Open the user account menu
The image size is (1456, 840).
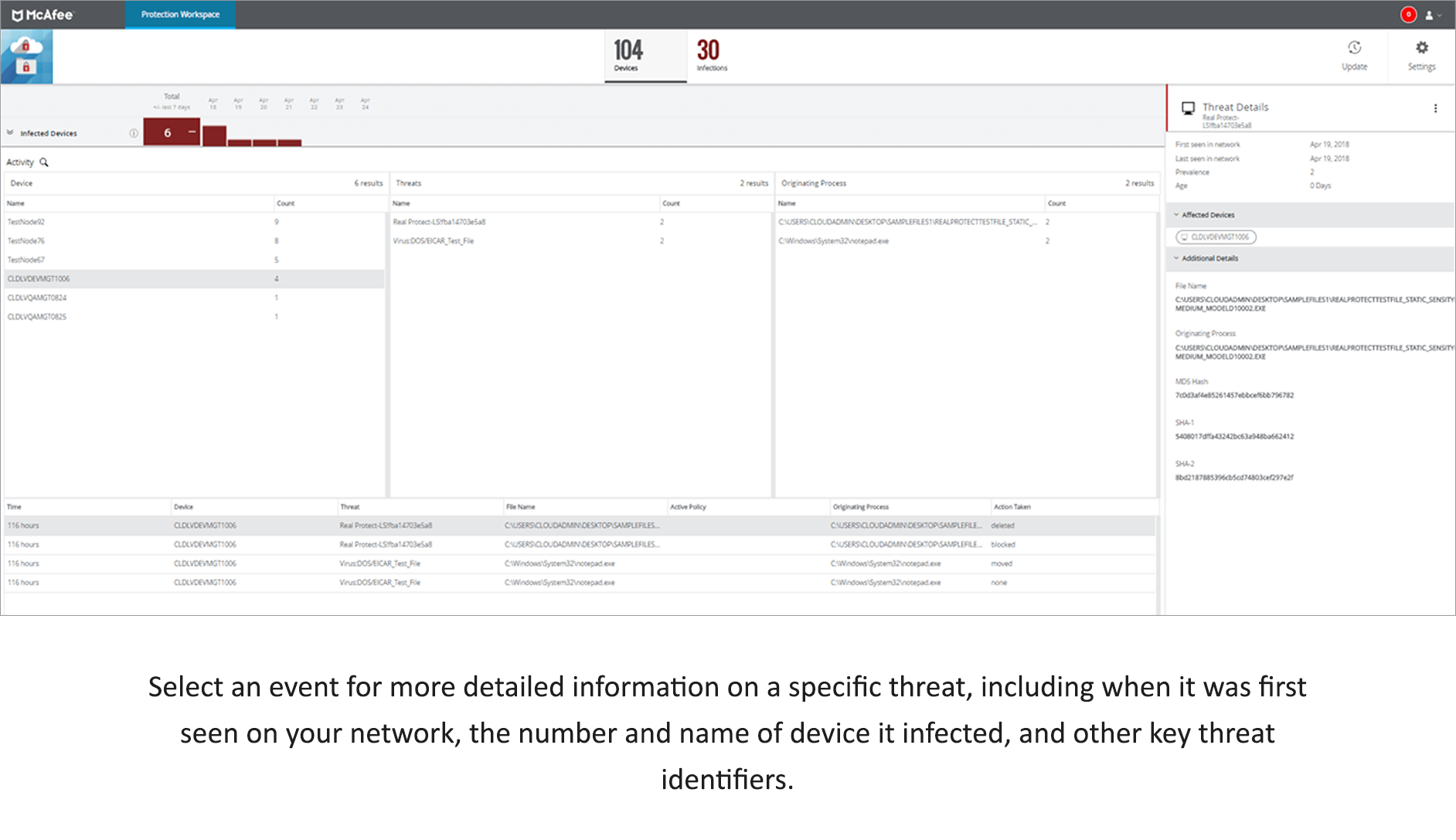point(1433,15)
